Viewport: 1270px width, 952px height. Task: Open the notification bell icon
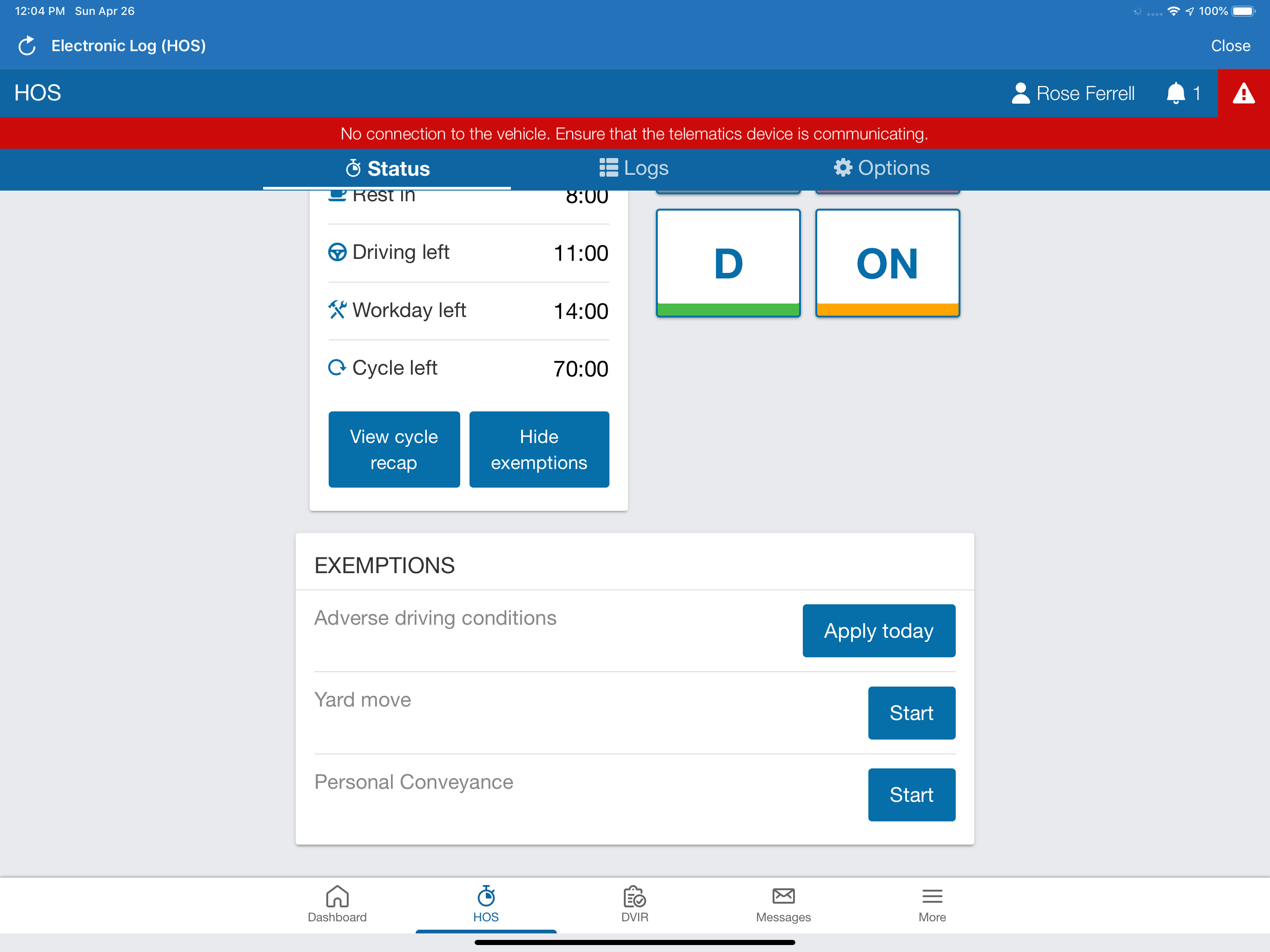pos(1175,93)
